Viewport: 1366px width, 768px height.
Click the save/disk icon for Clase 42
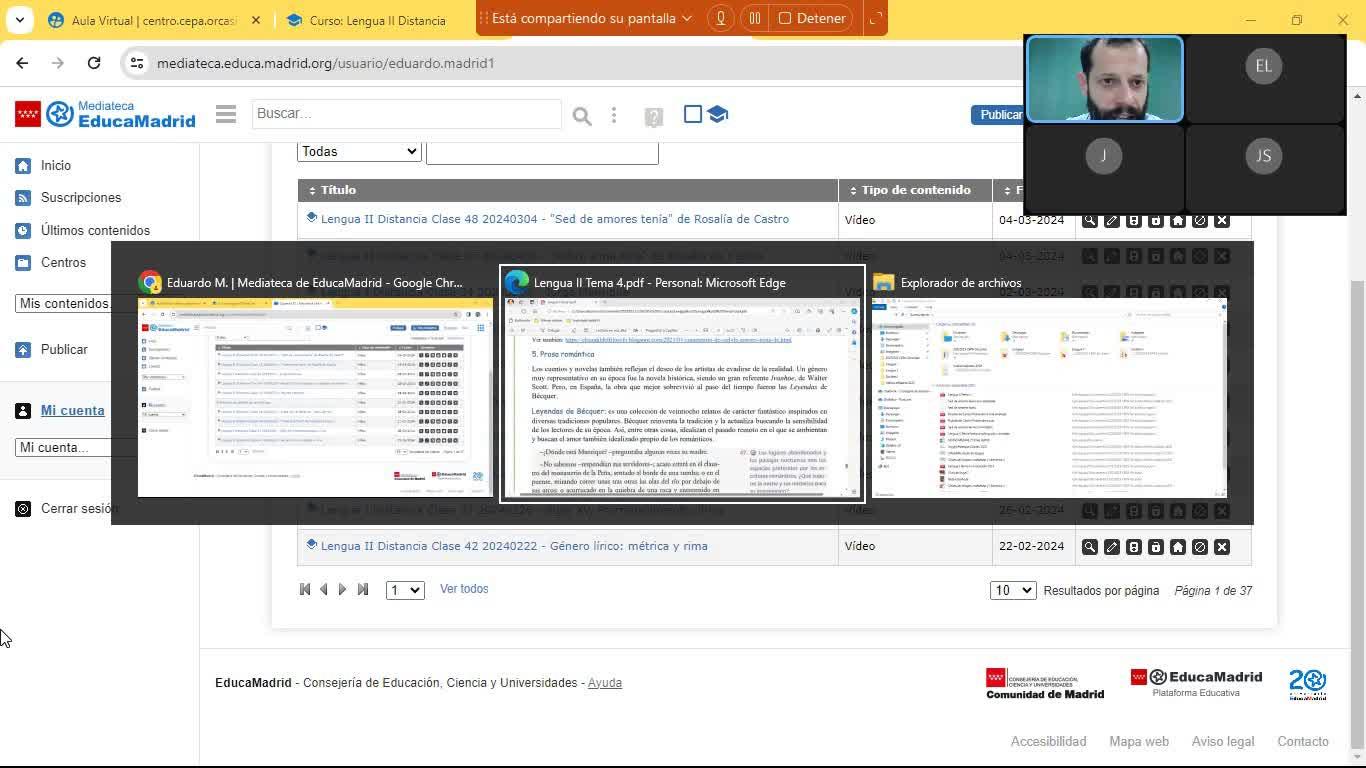(x=1134, y=547)
